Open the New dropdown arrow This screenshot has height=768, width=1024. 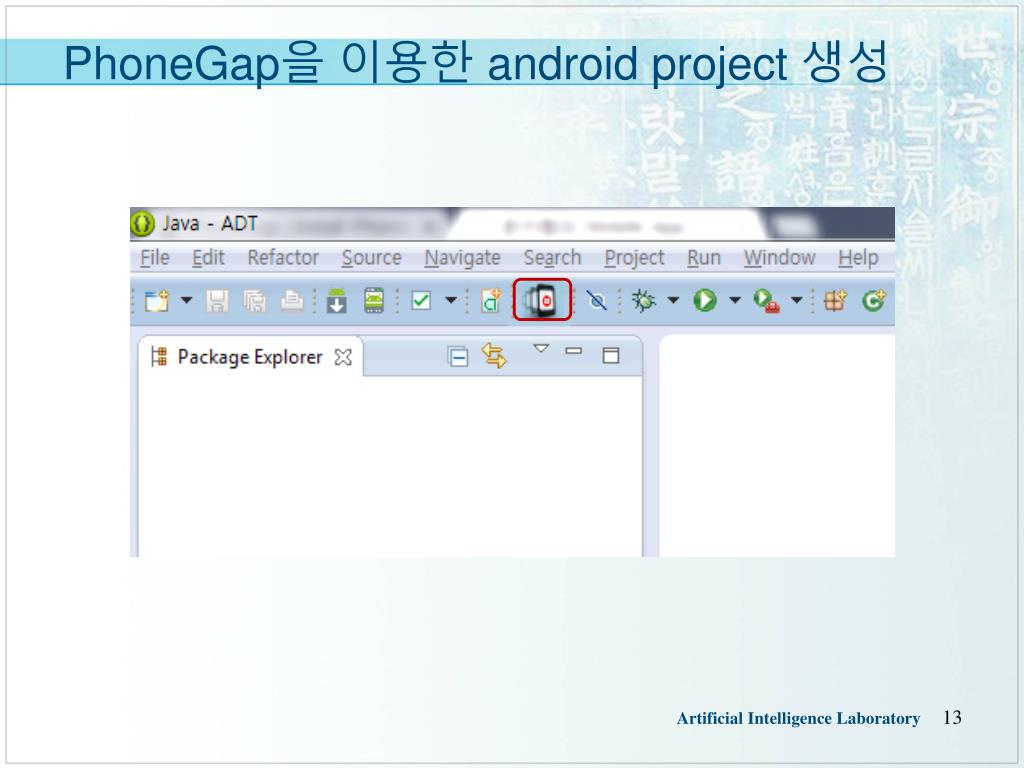pos(187,300)
